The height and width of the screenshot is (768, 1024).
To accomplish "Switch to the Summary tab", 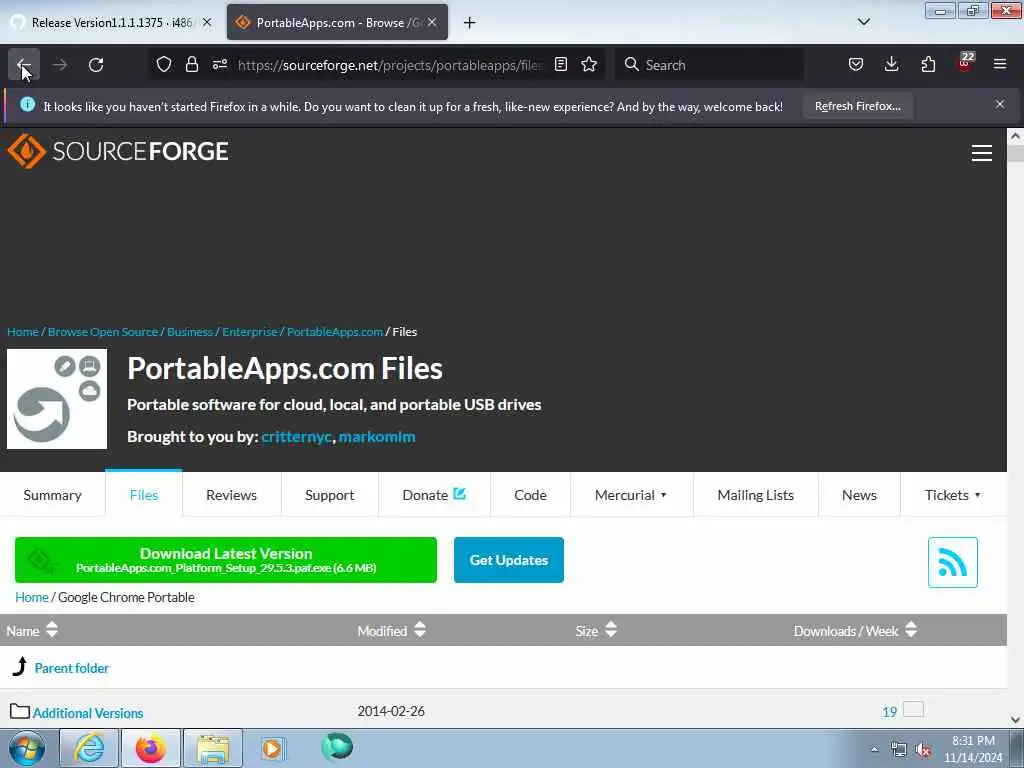I will [x=52, y=495].
